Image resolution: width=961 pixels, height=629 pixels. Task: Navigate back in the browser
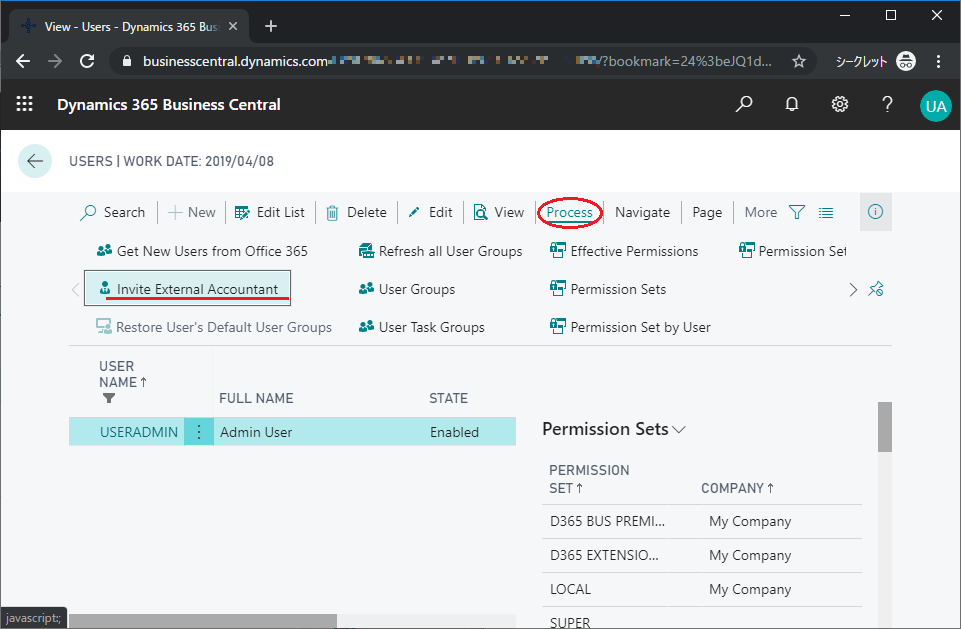(23, 61)
